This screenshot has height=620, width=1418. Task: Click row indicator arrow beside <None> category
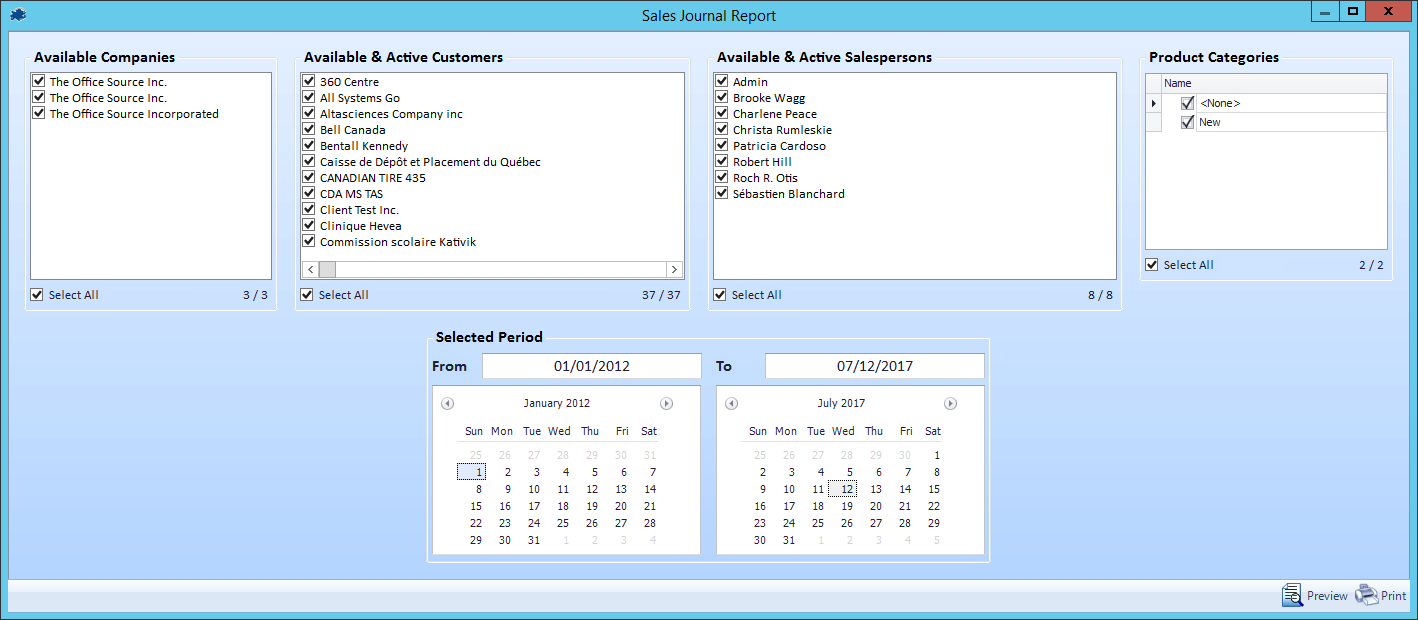pos(1154,103)
